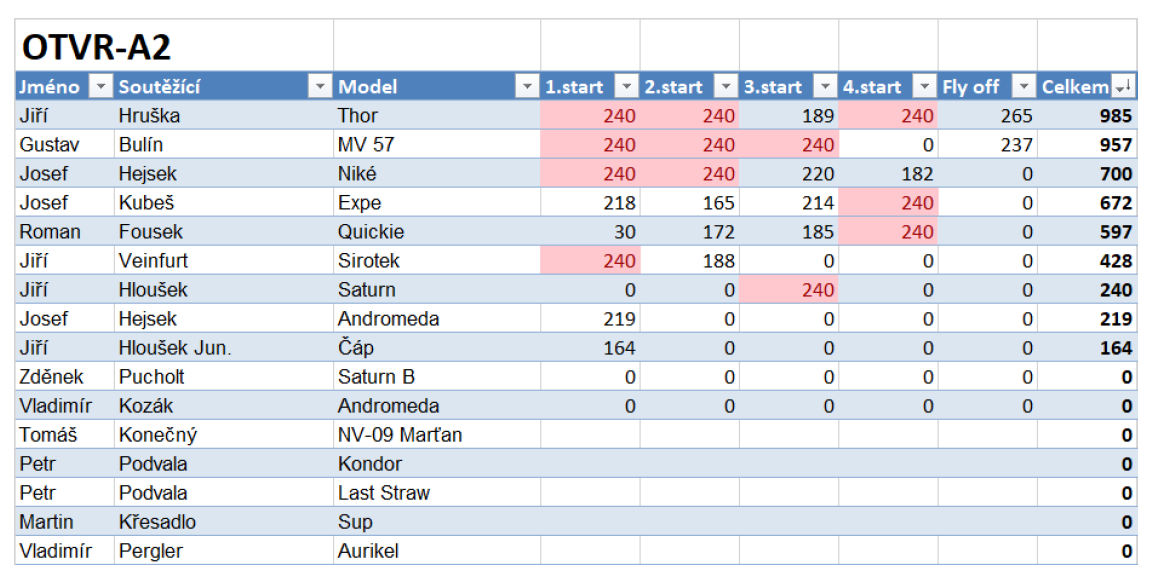The image size is (1151, 587).
Task: Select the Fly off value 265
Action: point(987,115)
